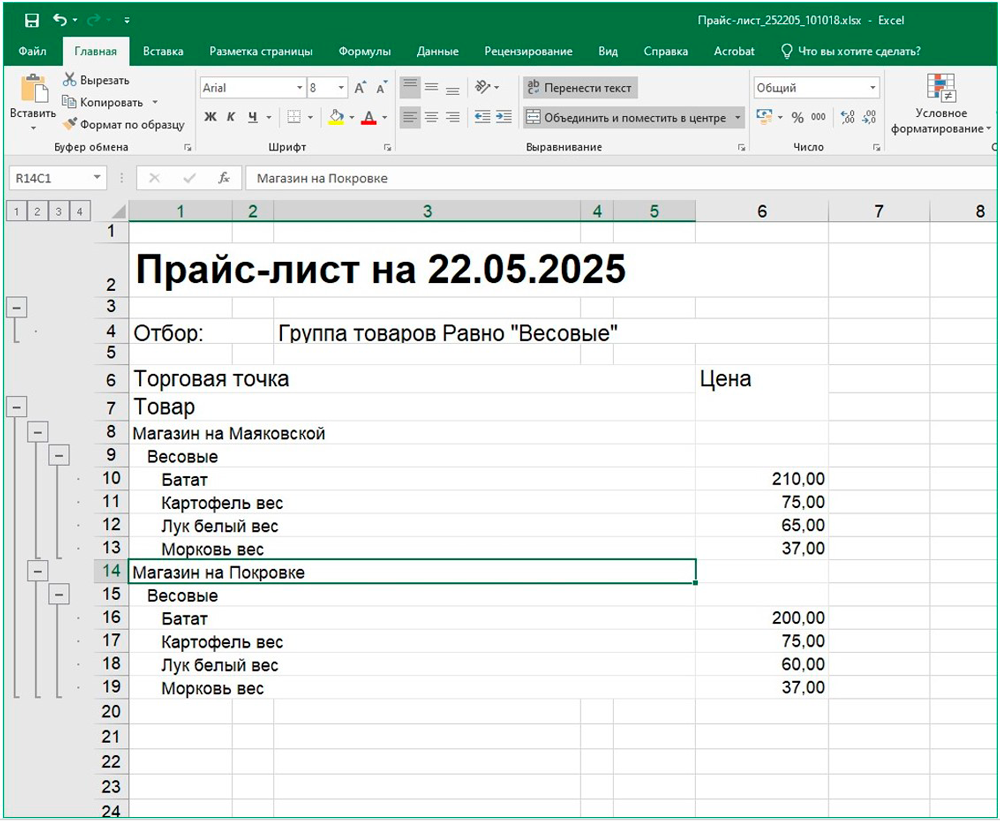Click the Insert Function fx icon
The height and width of the screenshot is (821, 1000).
224,178
